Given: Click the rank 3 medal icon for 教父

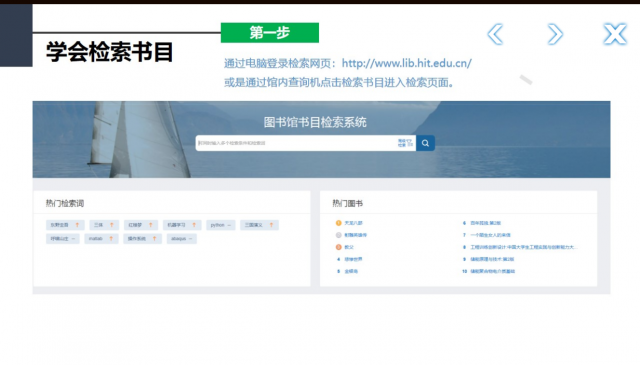Looking at the screenshot, I should 338,247.
